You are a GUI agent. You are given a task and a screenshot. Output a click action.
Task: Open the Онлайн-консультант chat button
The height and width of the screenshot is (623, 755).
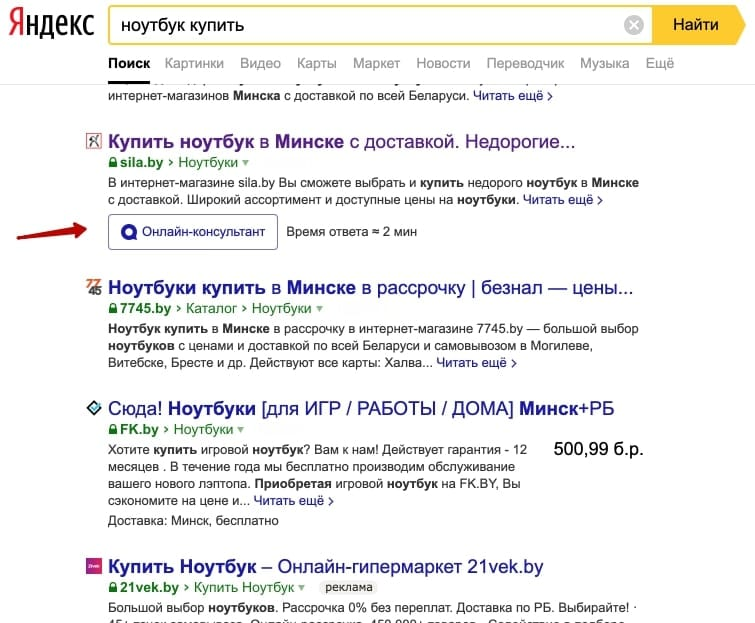(193, 232)
